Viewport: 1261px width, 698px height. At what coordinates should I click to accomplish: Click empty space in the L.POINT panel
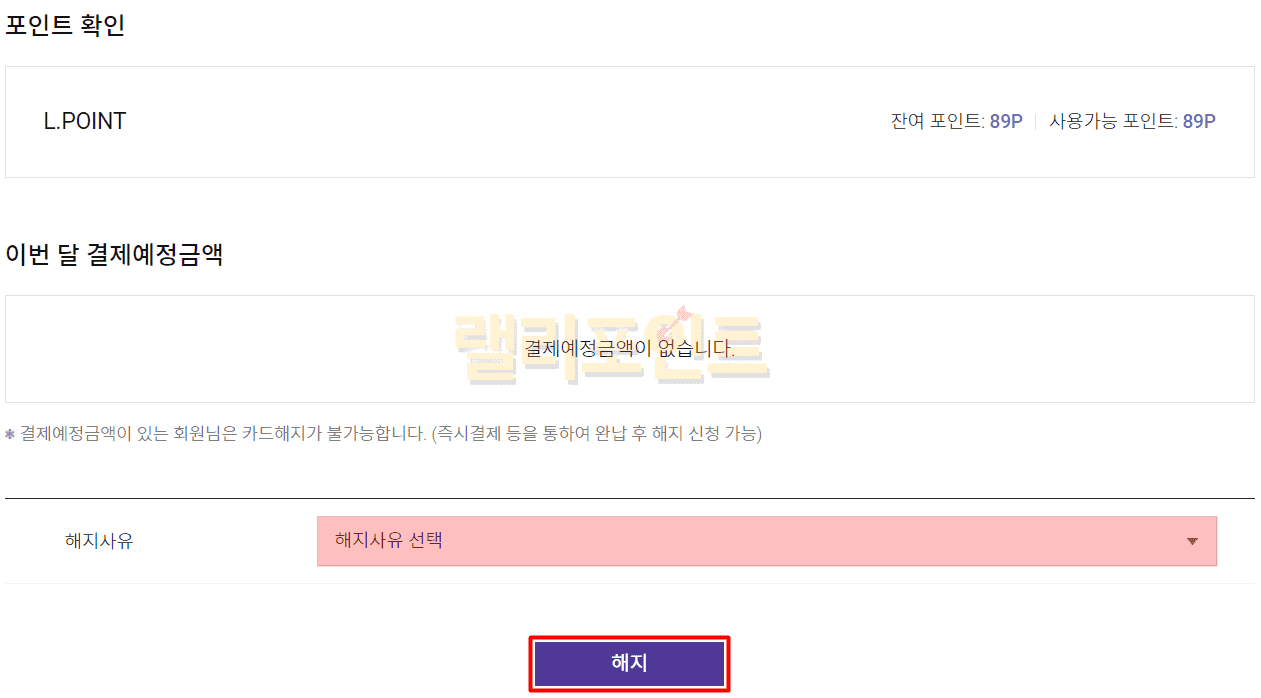(x=500, y=122)
